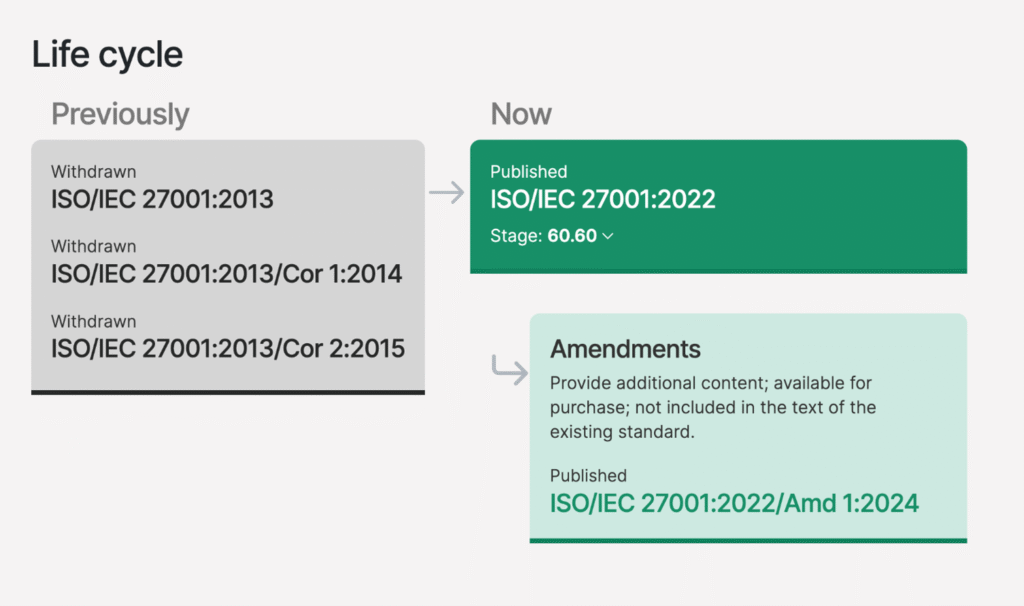Click Published label above the Amd 1:2024 link
This screenshot has width=1024, height=606.
(x=588, y=476)
